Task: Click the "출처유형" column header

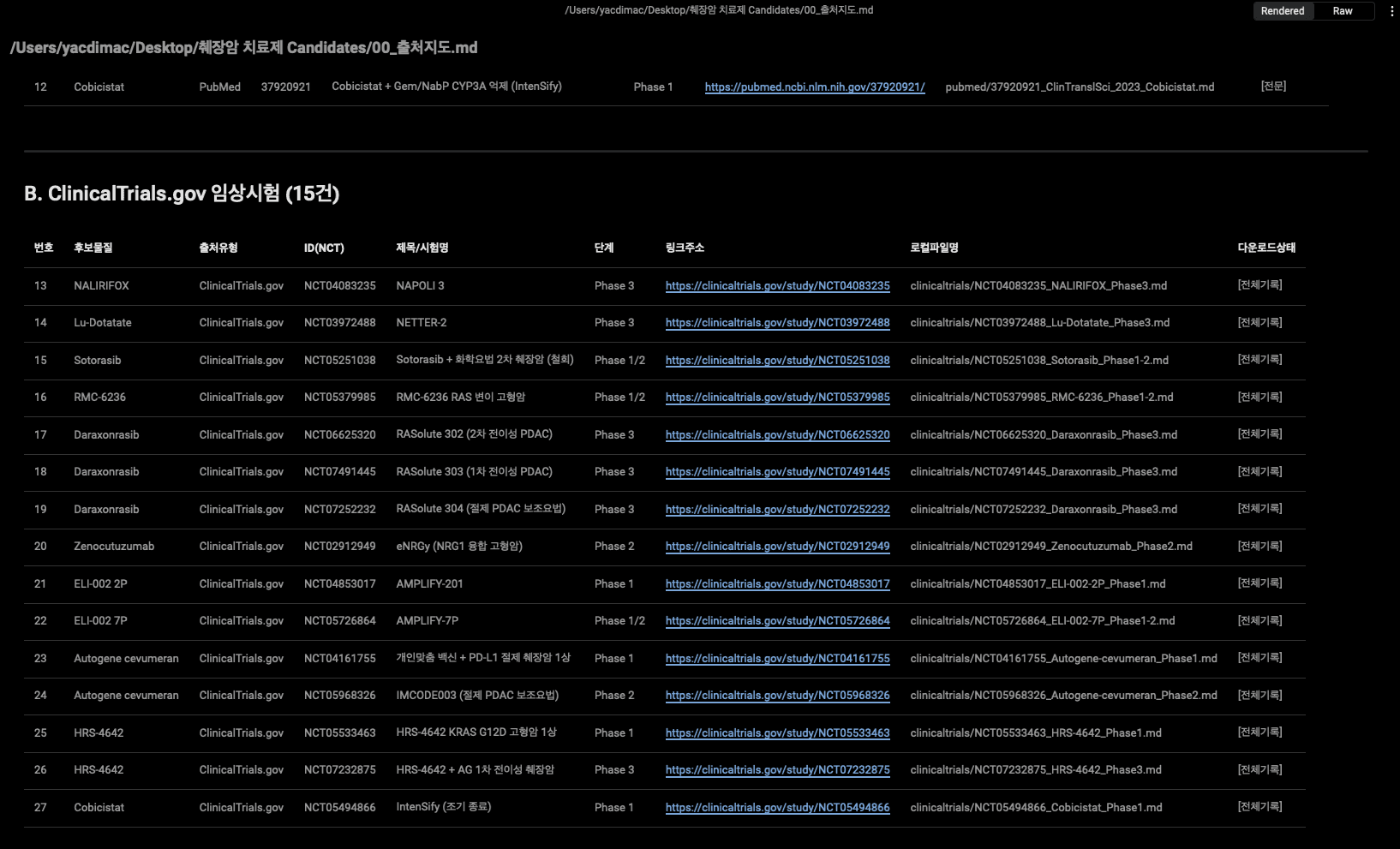Action: click(218, 248)
